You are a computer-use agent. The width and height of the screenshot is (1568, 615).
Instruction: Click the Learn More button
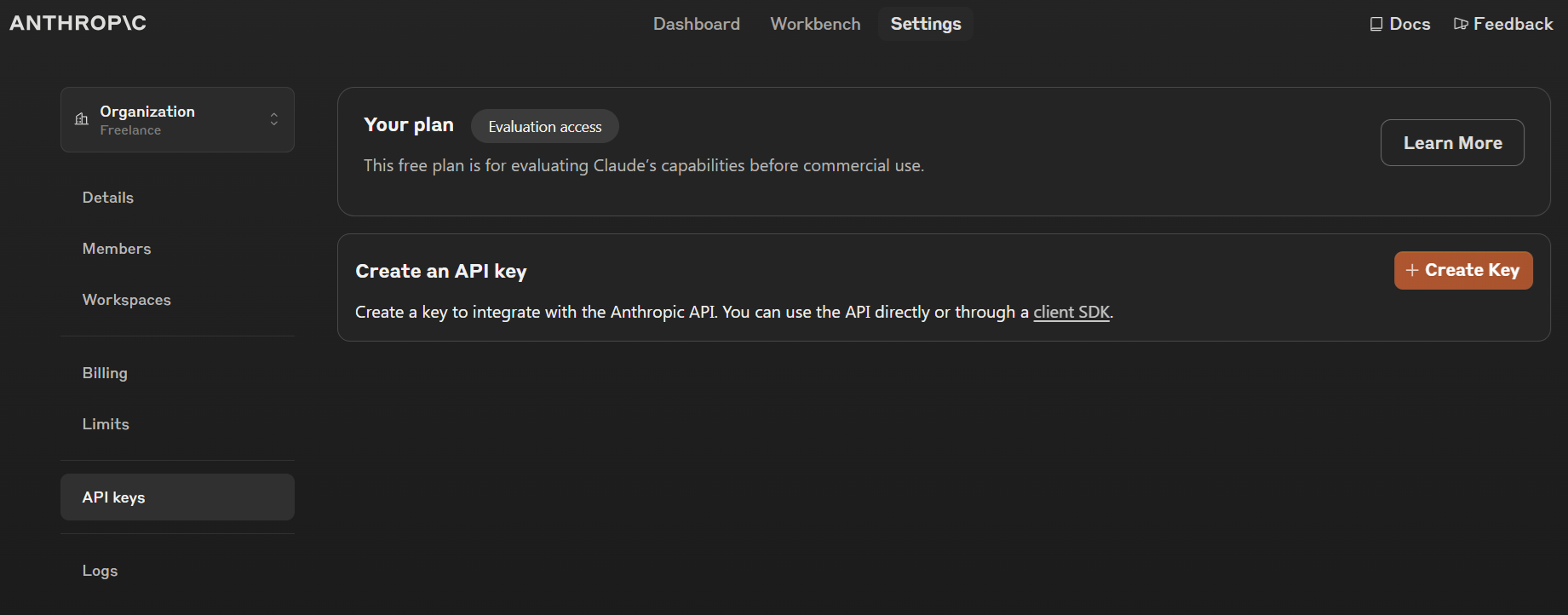tap(1451, 143)
